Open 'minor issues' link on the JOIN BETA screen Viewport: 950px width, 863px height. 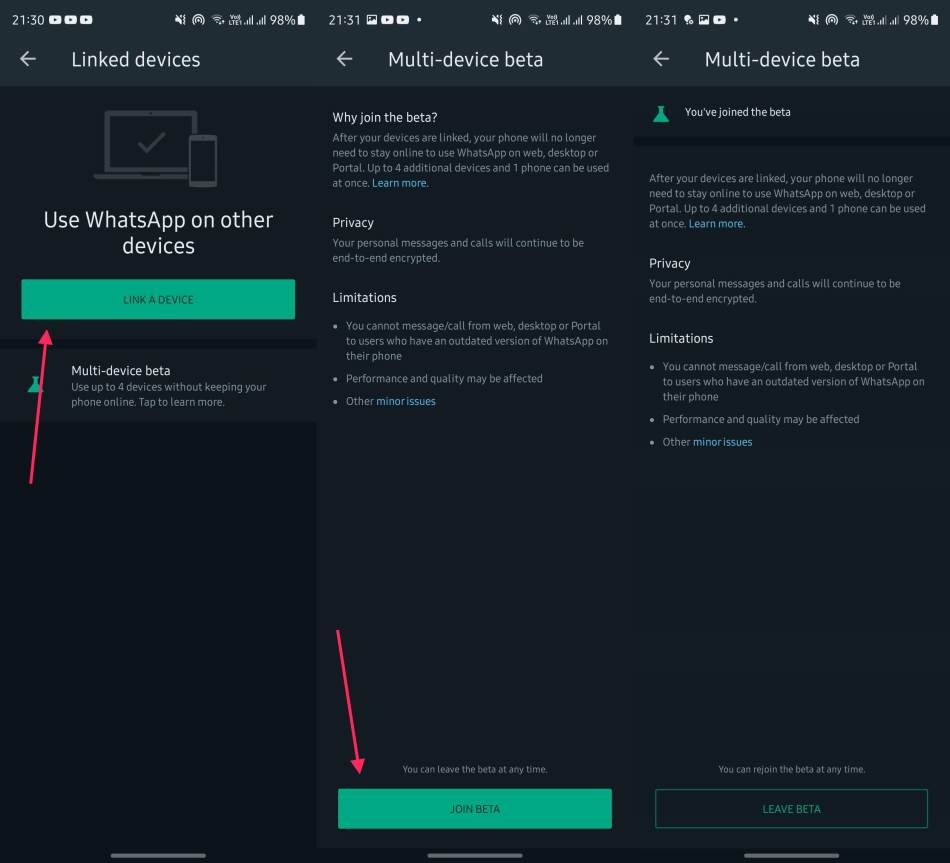coord(406,401)
